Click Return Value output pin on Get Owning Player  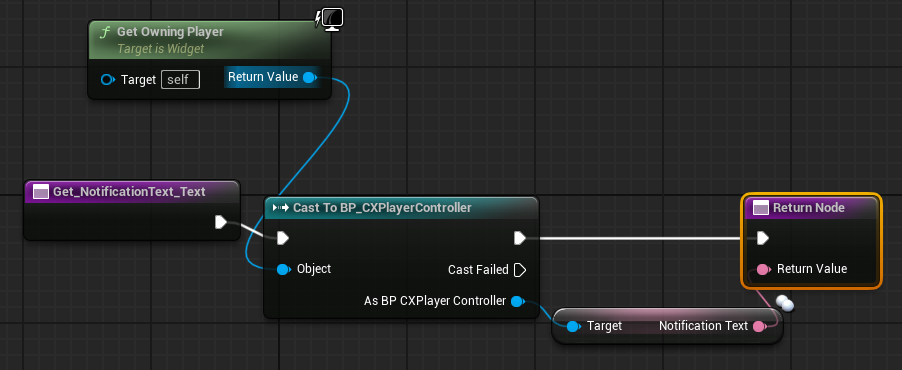click(309, 77)
